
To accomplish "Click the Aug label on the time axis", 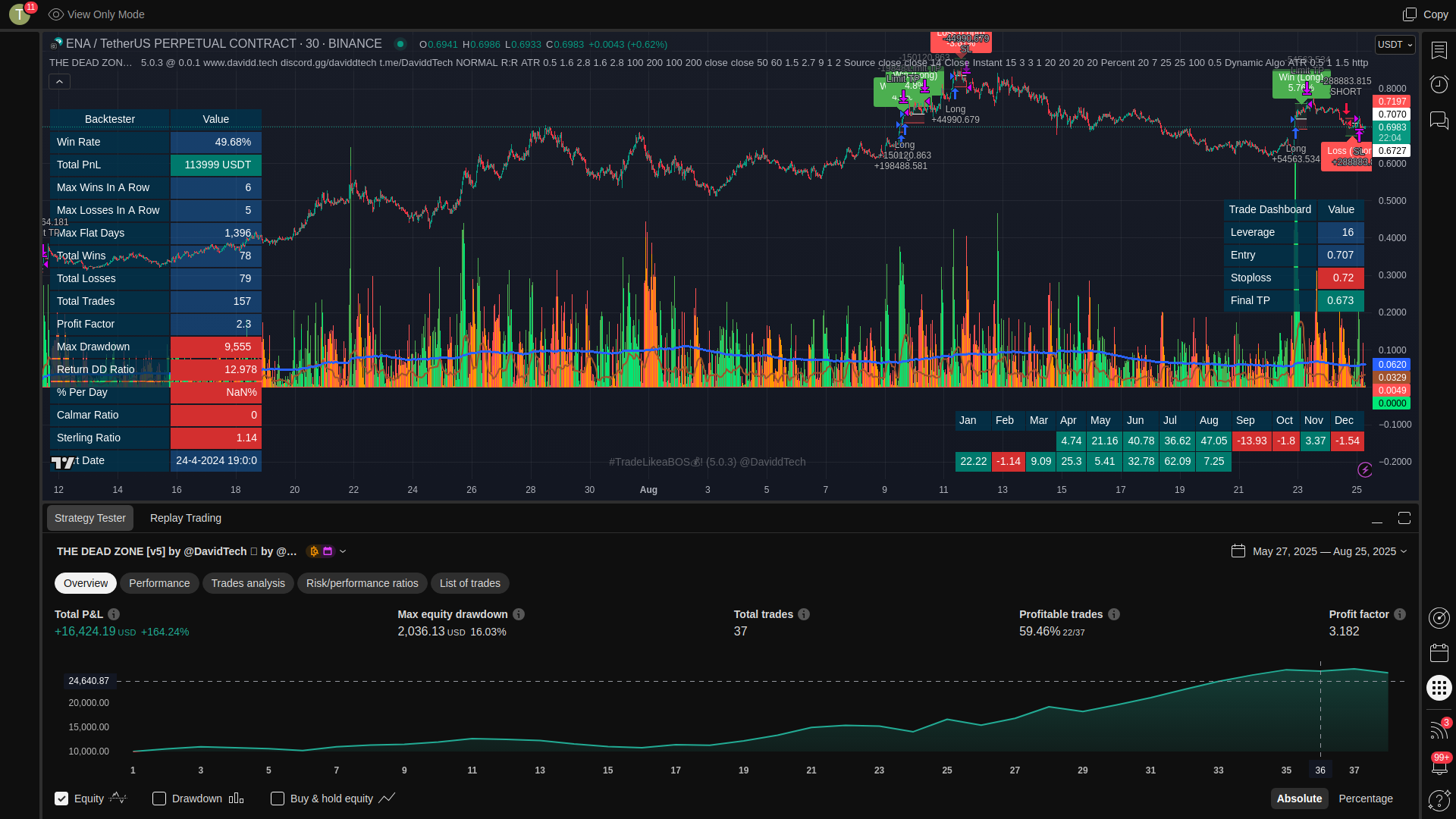I will (648, 490).
